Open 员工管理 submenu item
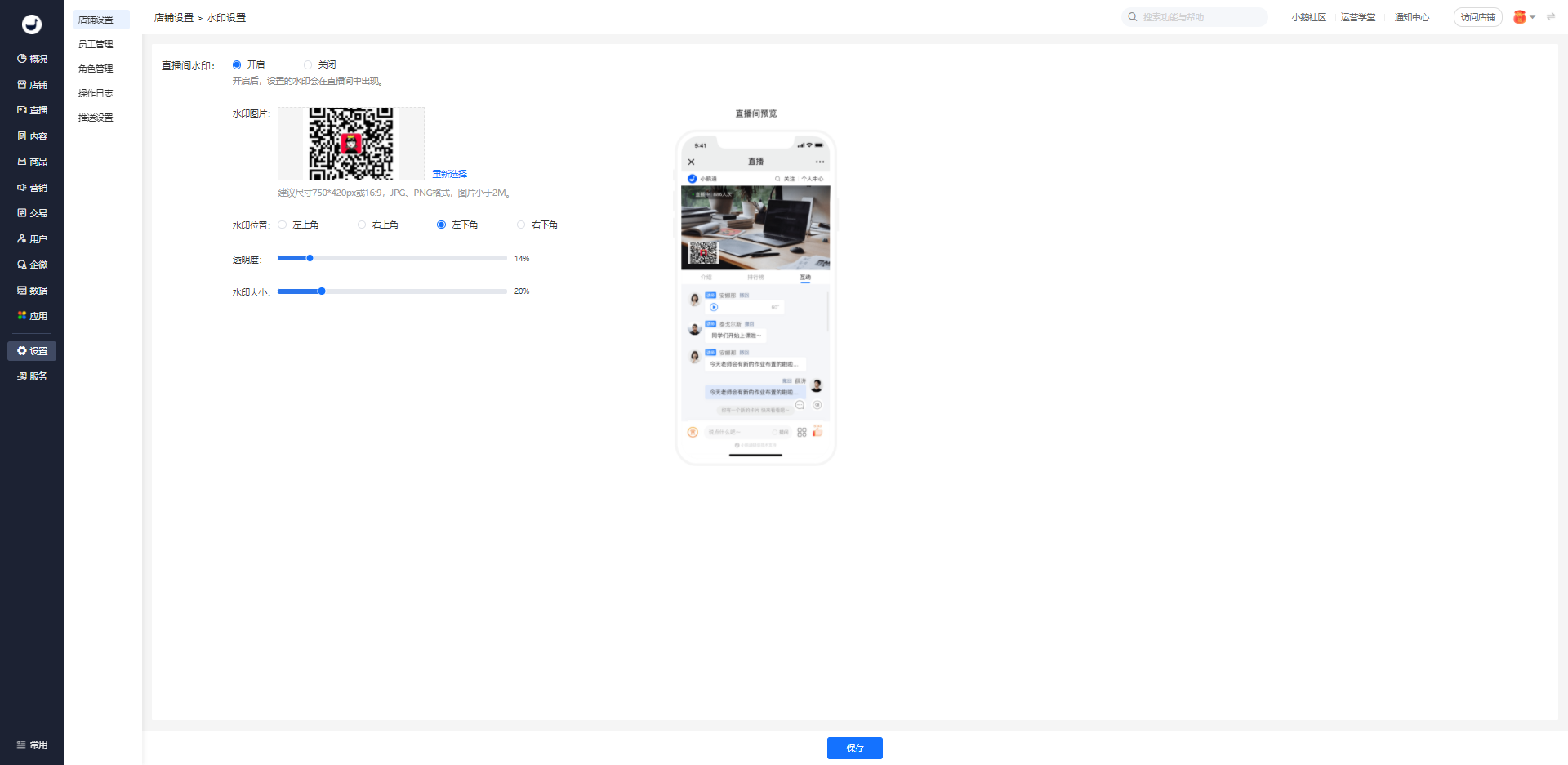 (x=96, y=44)
